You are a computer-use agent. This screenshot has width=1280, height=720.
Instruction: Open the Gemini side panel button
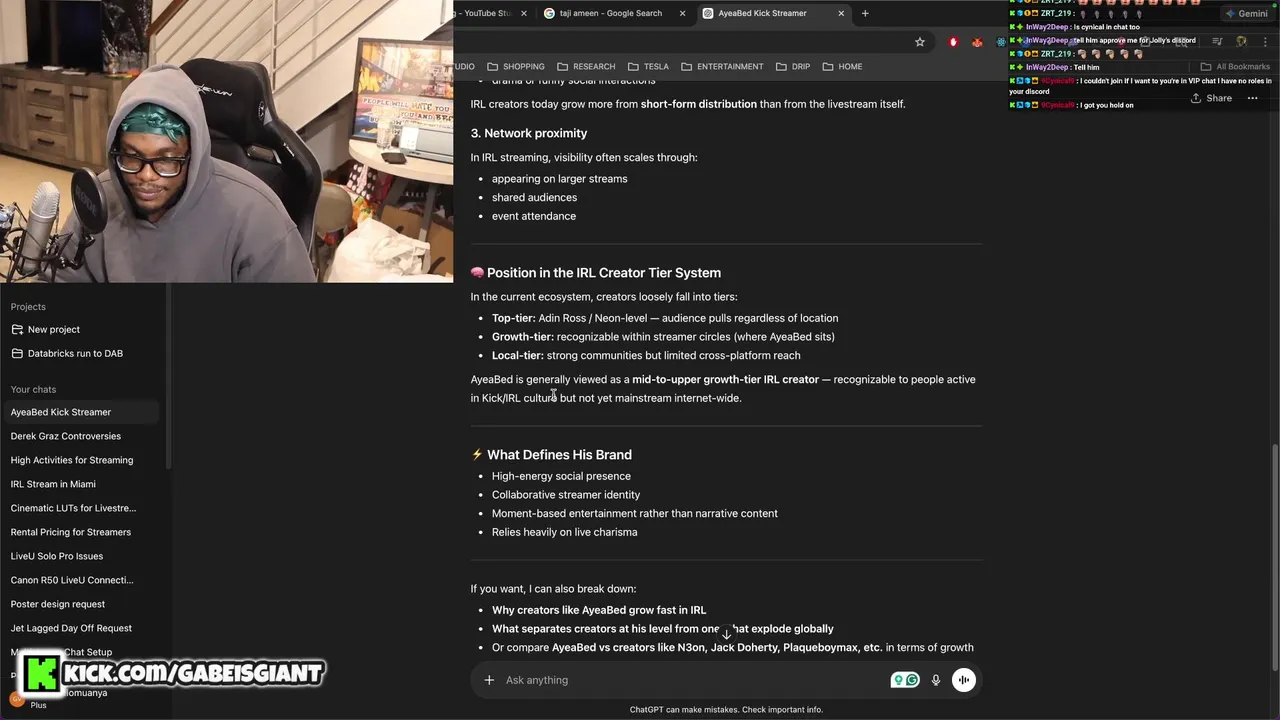point(1247,14)
